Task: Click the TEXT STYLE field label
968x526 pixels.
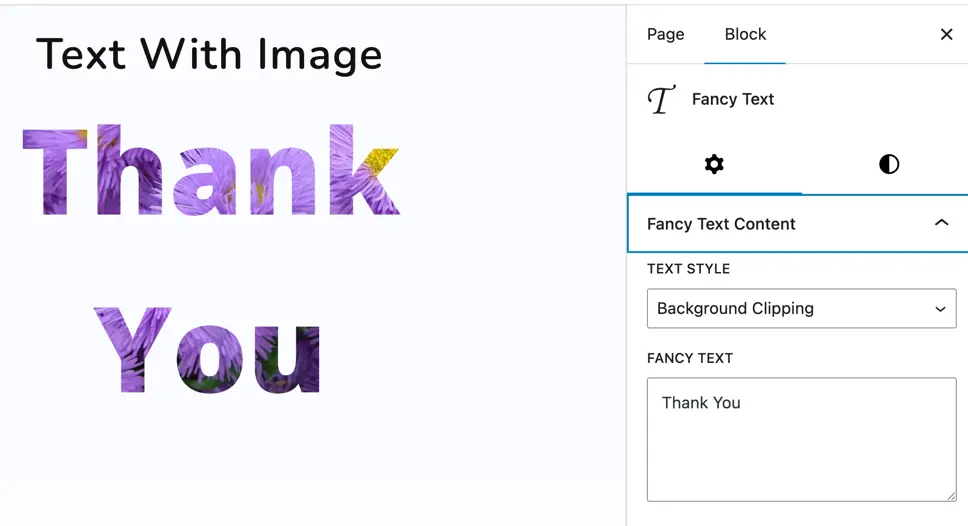Action: click(x=688, y=269)
